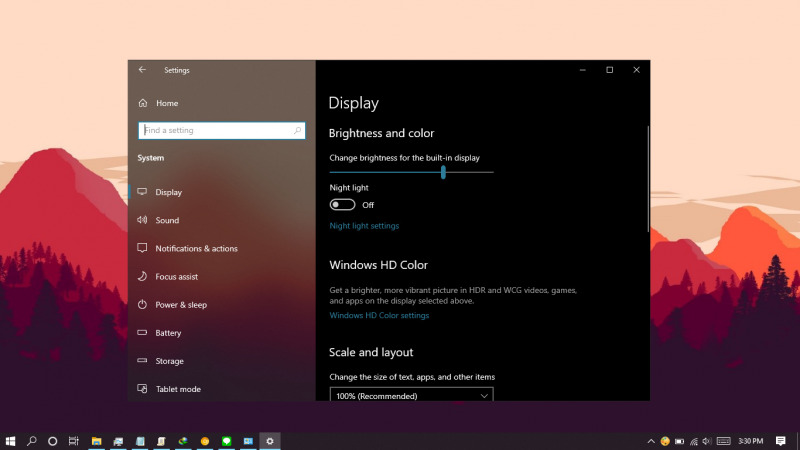The image size is (800, 450).
Task: Turn on the Night light toggle
Action: [342, 205]
